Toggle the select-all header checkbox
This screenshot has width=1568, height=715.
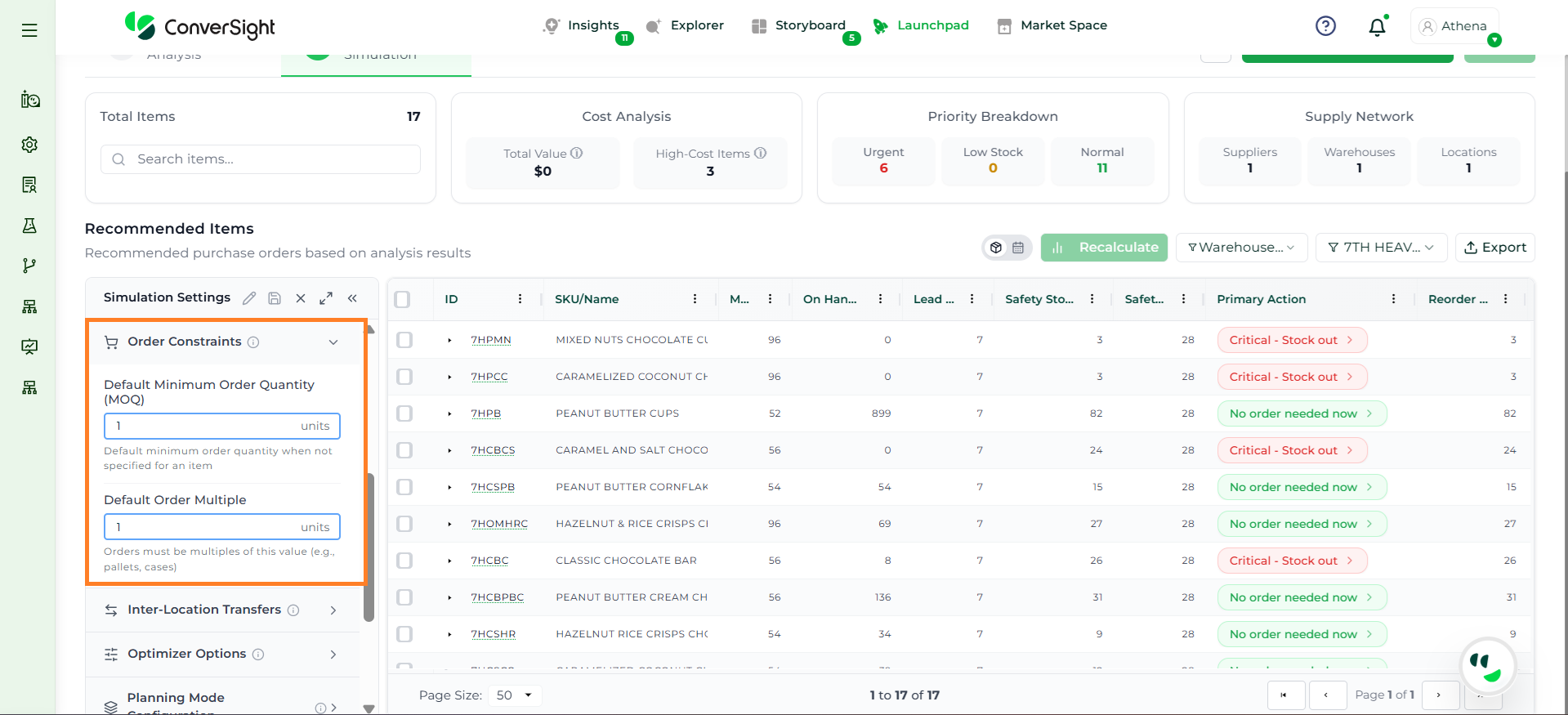coord(403,299)
